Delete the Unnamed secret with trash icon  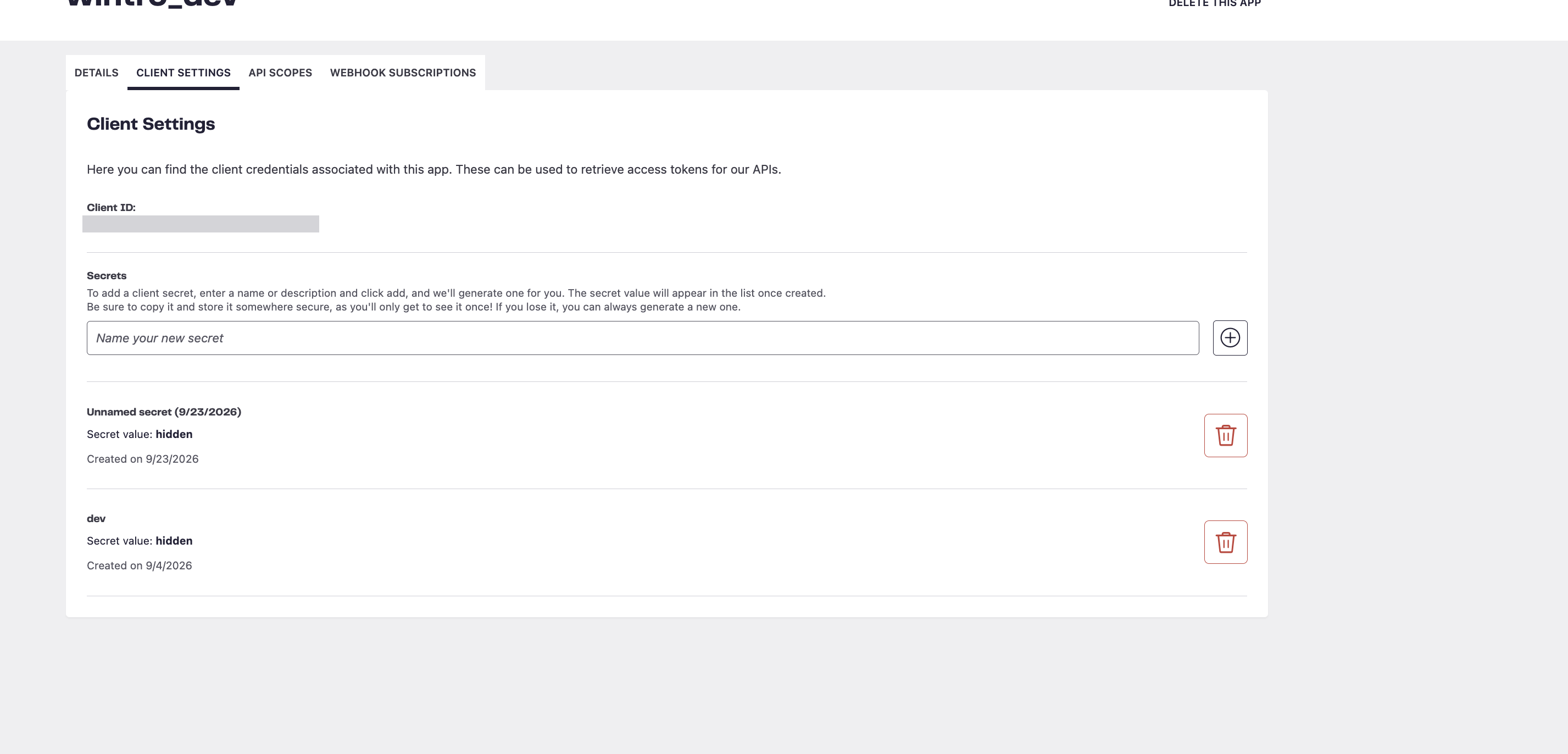coord(1225,435)
